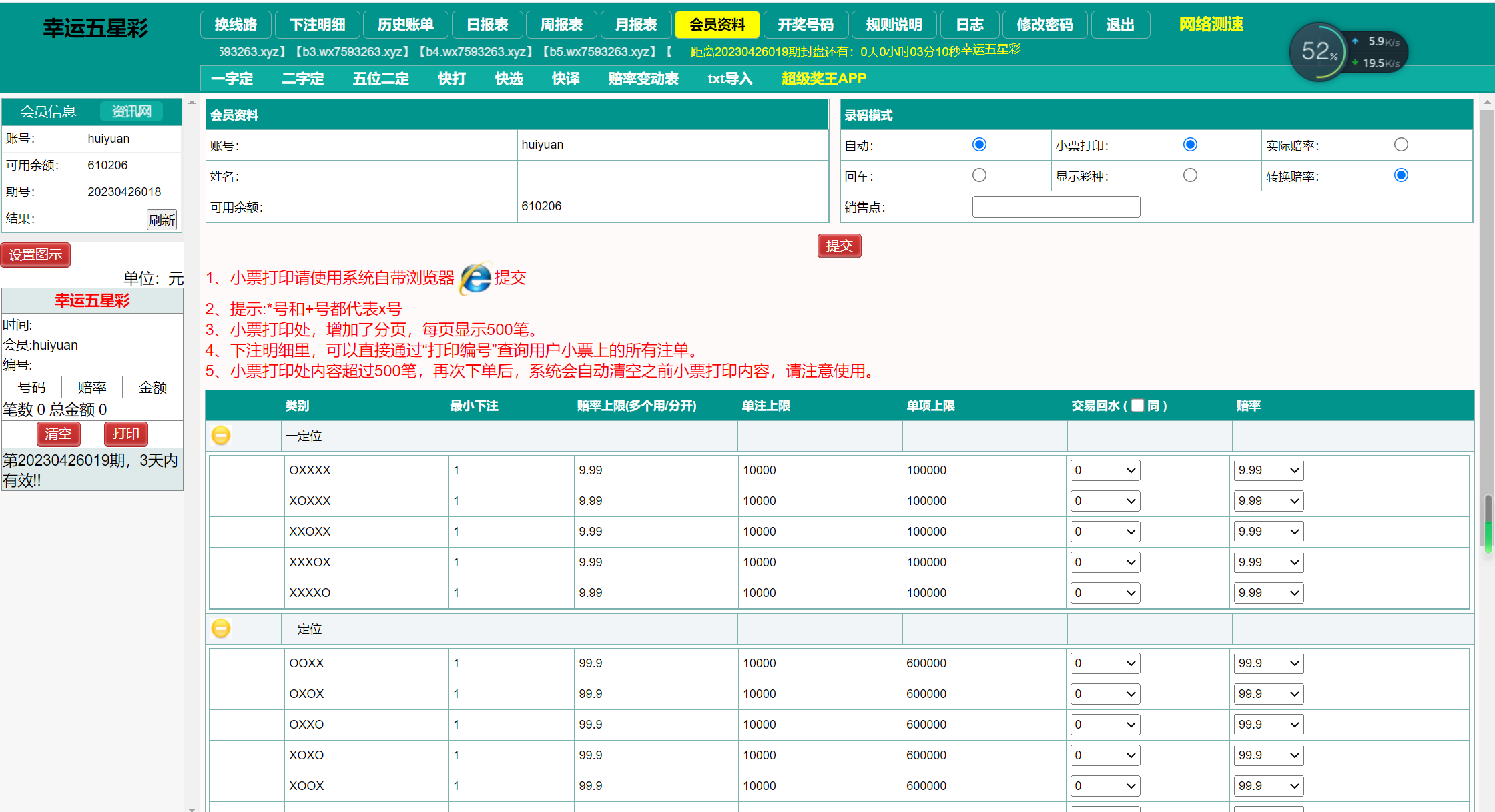Click the 设置图示 red button
This screenshot has height=812, width=1495.
[x=35, y=254]
